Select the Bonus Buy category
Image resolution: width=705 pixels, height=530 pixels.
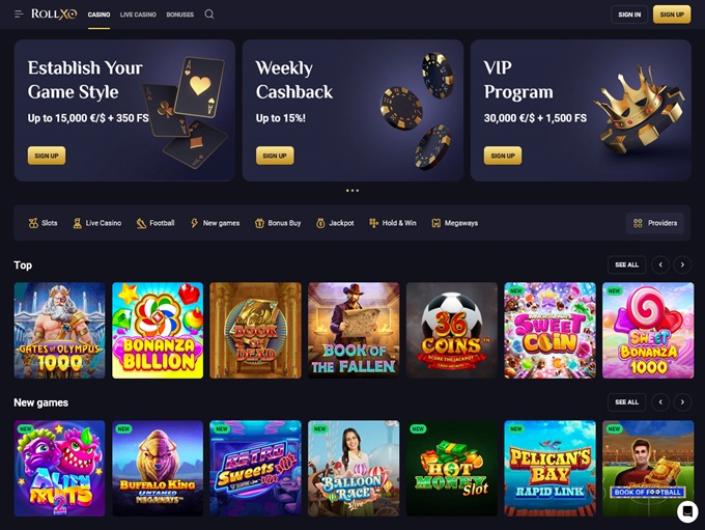point(278,223)
